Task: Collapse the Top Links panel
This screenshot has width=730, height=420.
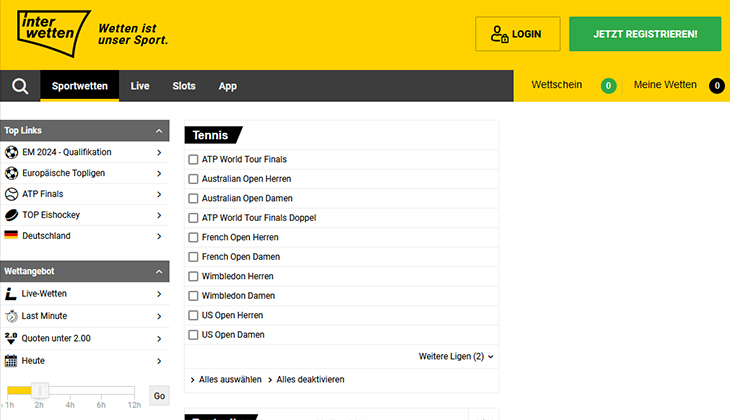Action: tap(159, 131)
